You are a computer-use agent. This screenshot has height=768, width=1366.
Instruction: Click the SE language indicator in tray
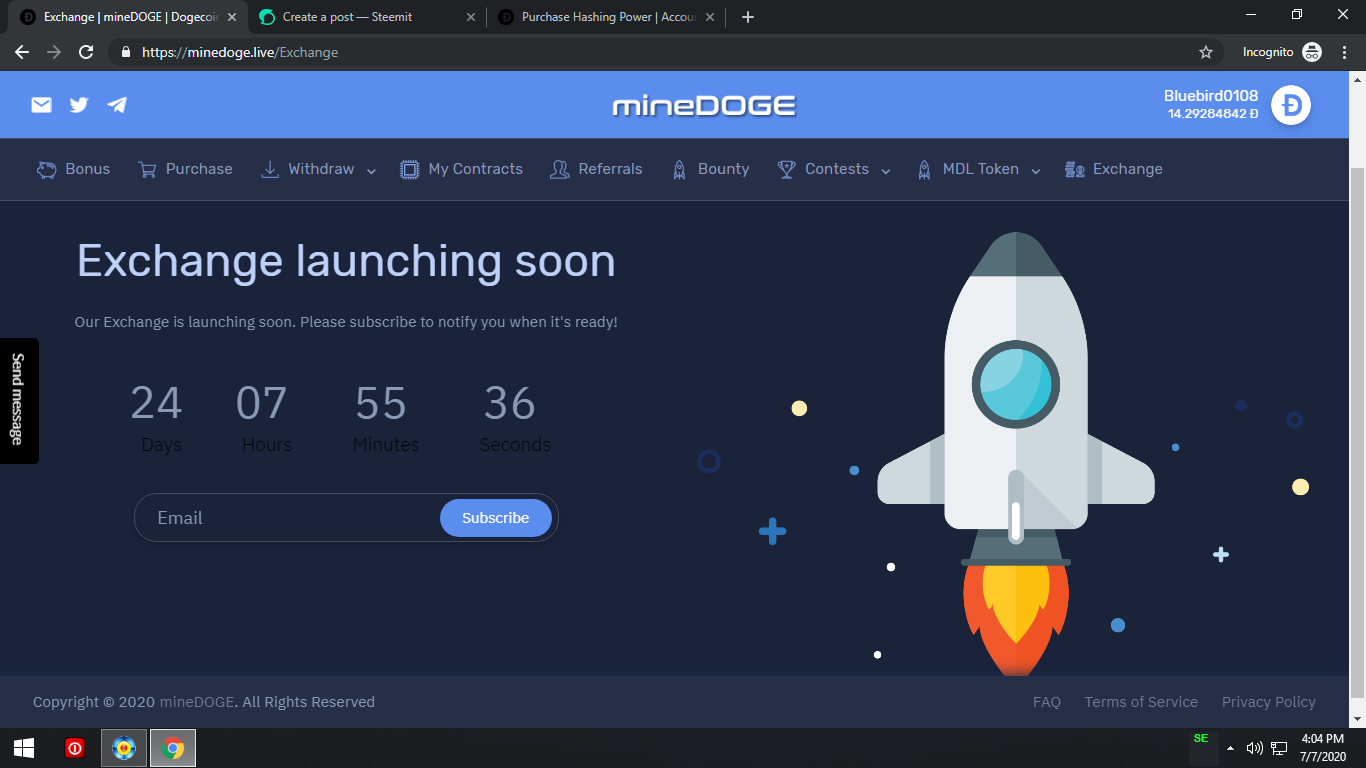click(x=1201, y=739)
